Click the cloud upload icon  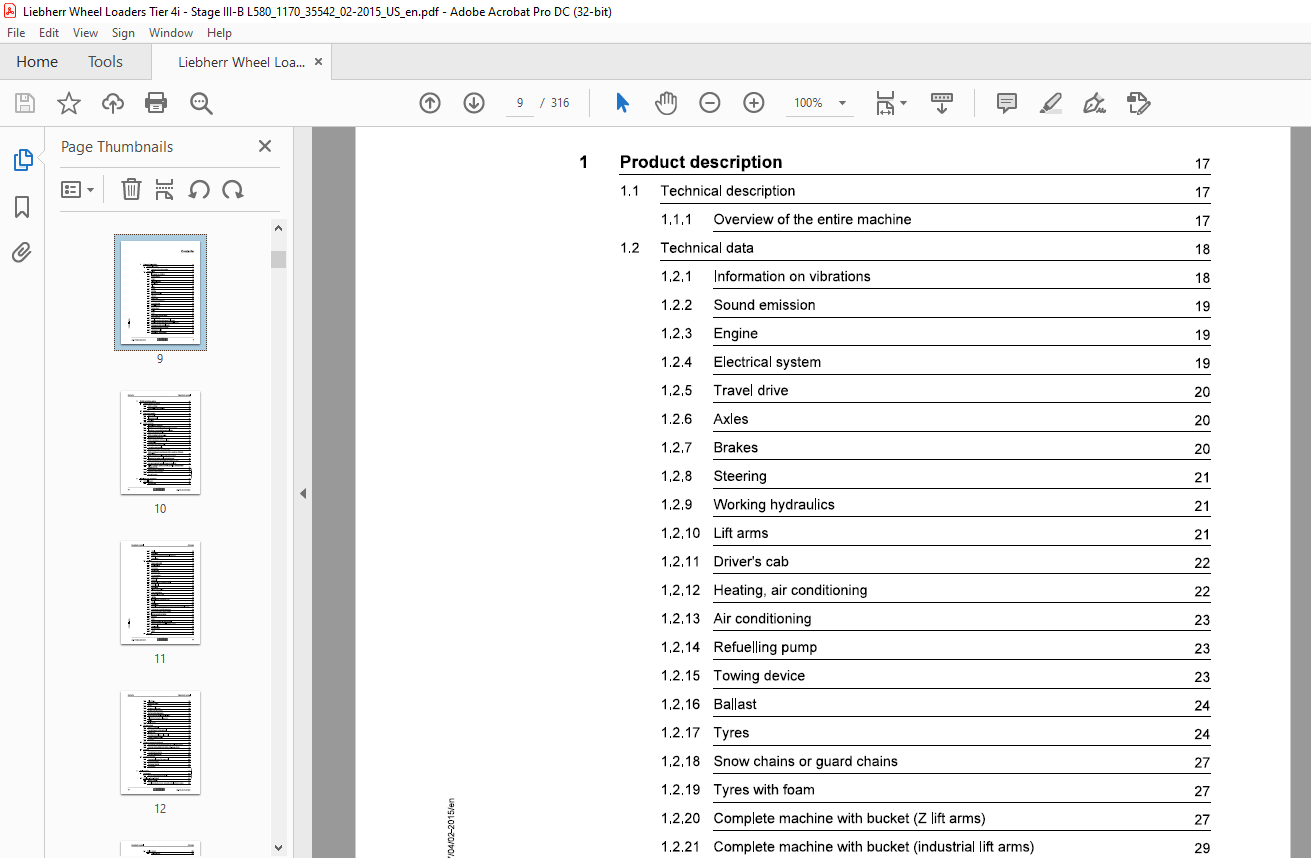coord(113,103)
